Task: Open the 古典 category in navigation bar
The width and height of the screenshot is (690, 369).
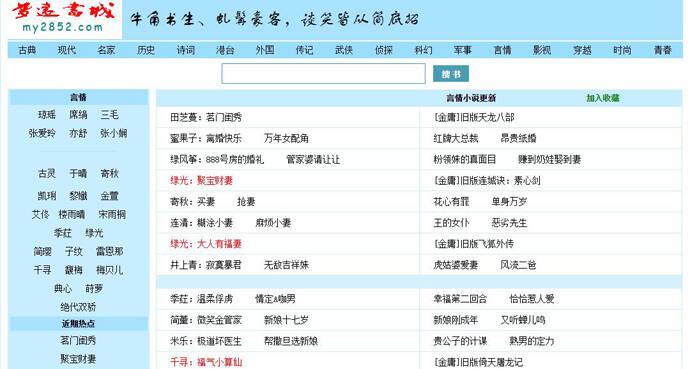Action: 27,50
